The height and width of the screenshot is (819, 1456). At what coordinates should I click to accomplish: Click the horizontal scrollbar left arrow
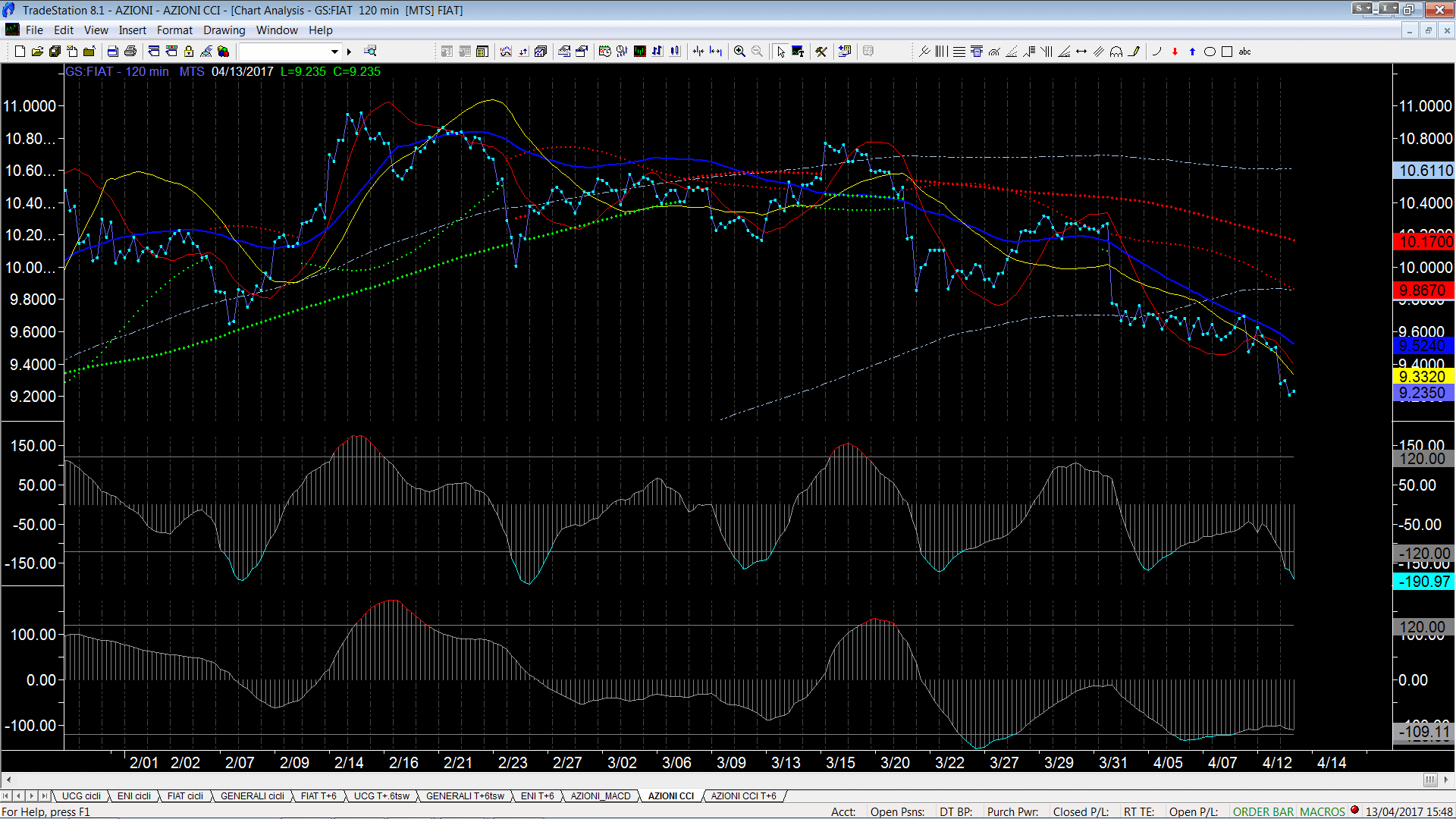(8, 780)
